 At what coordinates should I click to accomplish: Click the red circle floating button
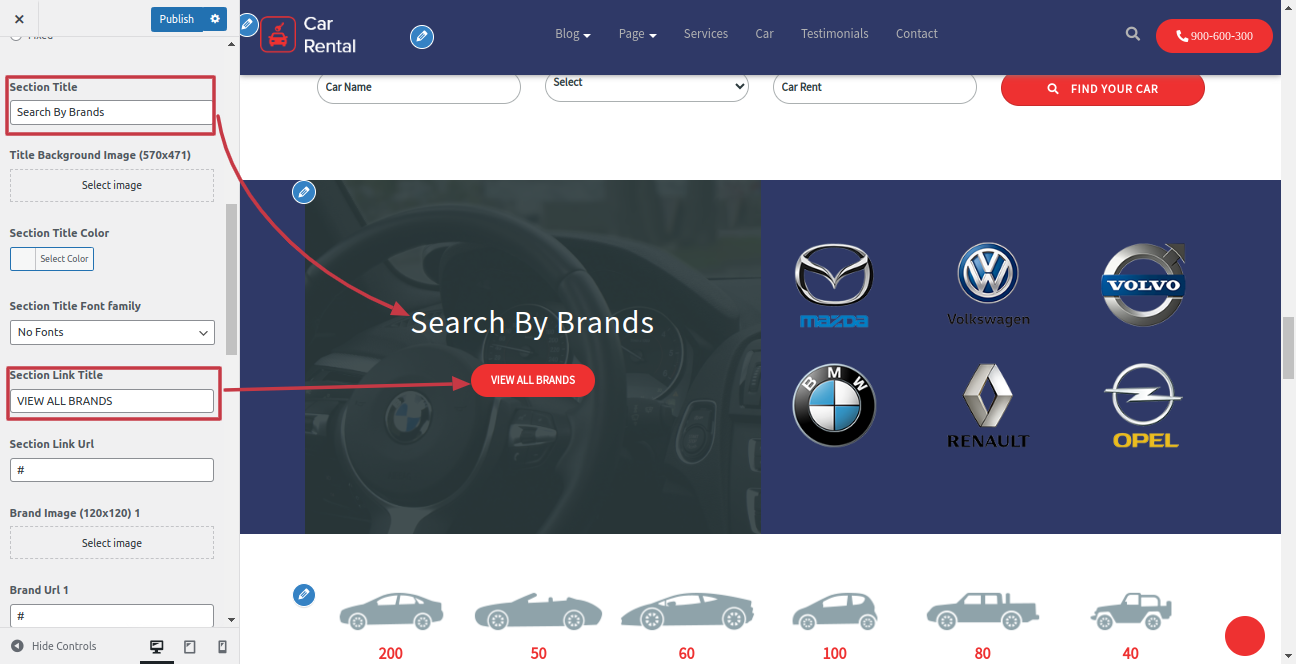click(1245, 636)
